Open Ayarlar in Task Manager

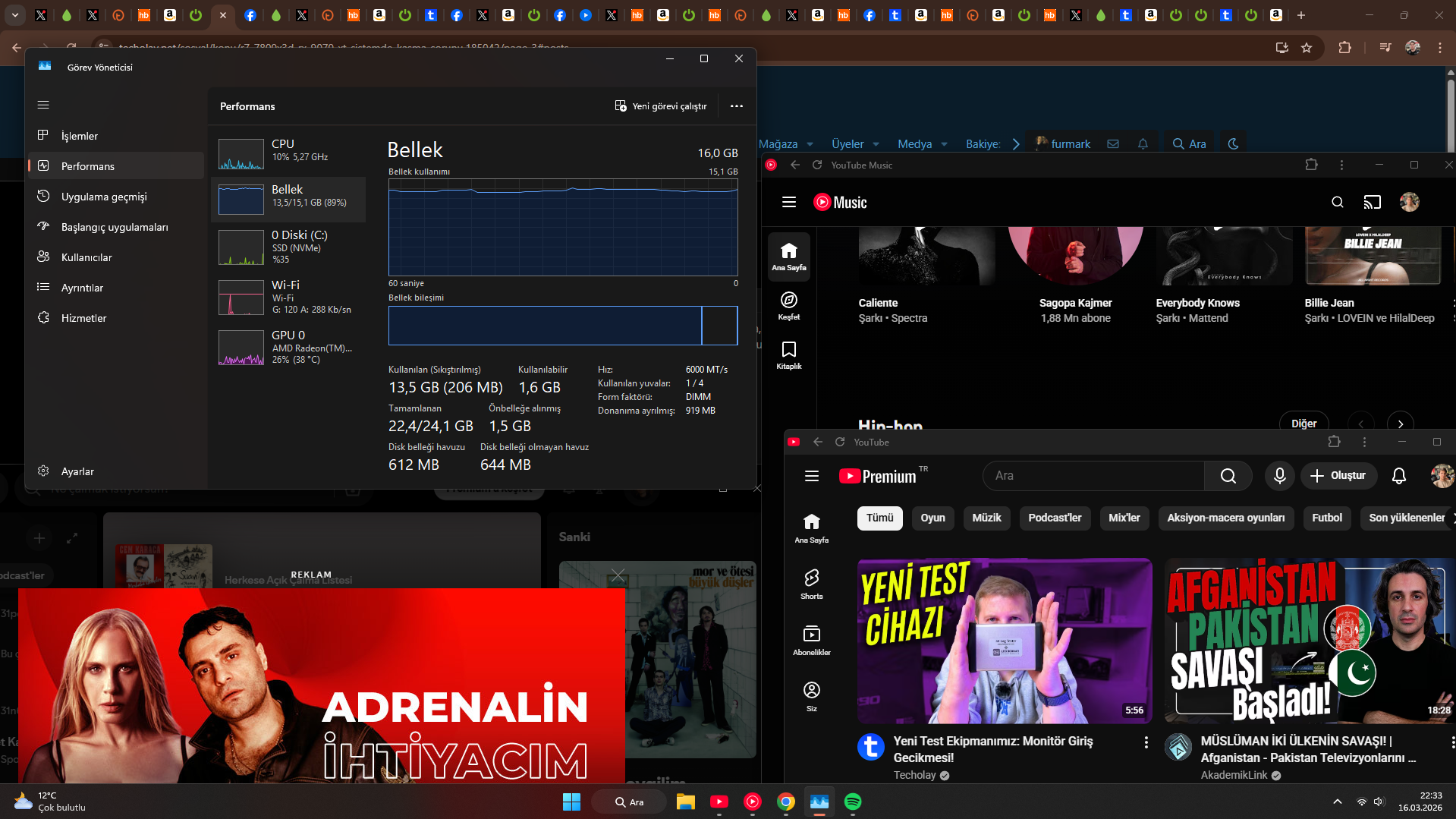tap(116, 471)
